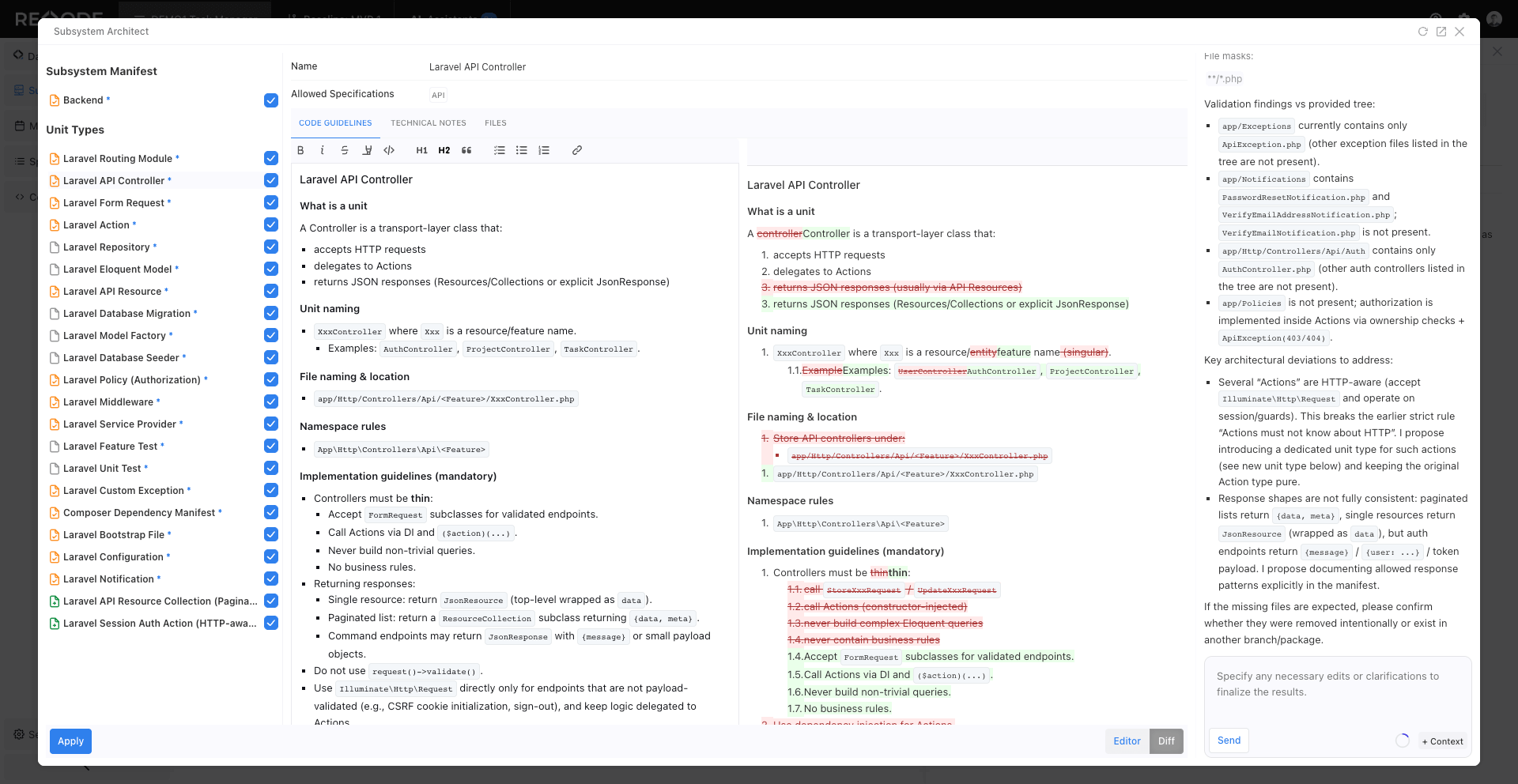The width and height of the screenshot is (1518, 784).
Task: Click the Apply button
Action: pos(70,741)
